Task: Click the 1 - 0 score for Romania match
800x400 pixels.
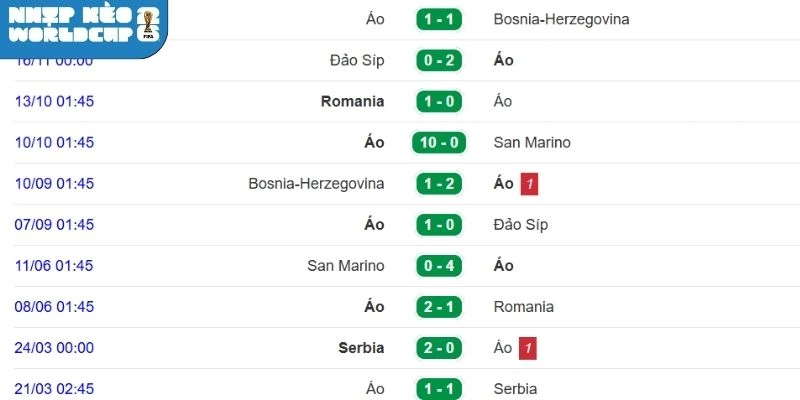Action: [439, 101]
